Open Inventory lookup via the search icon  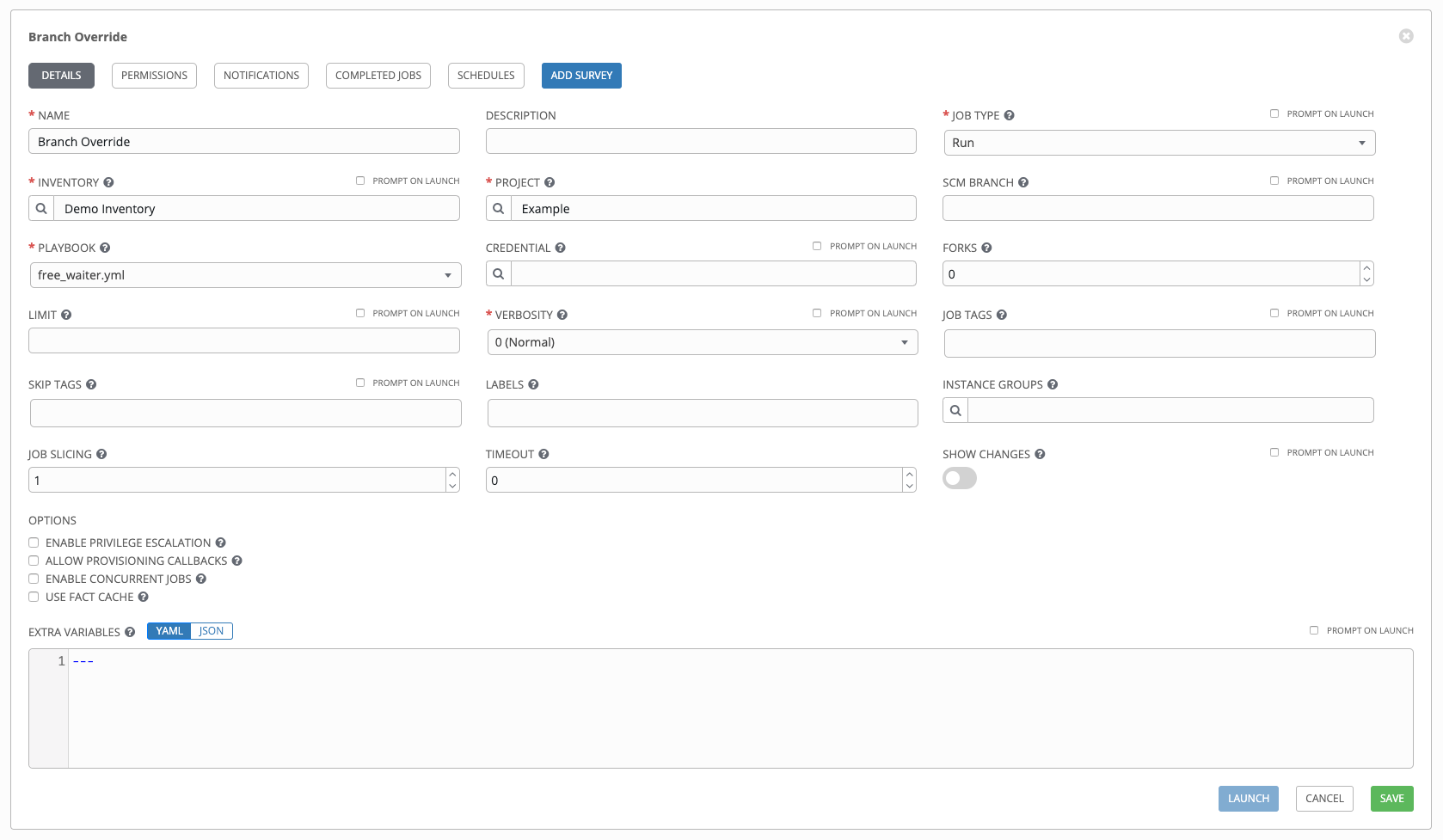41,208
